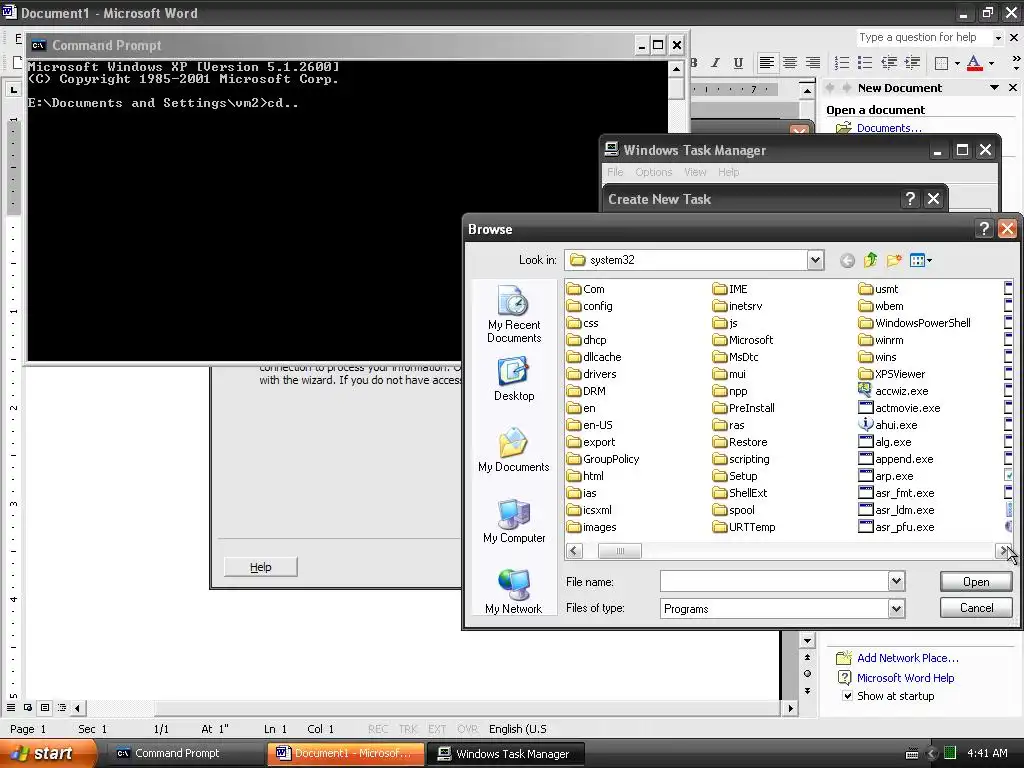
Task: Select My Recent Documents in places bar
Action: tap(514, 315)
